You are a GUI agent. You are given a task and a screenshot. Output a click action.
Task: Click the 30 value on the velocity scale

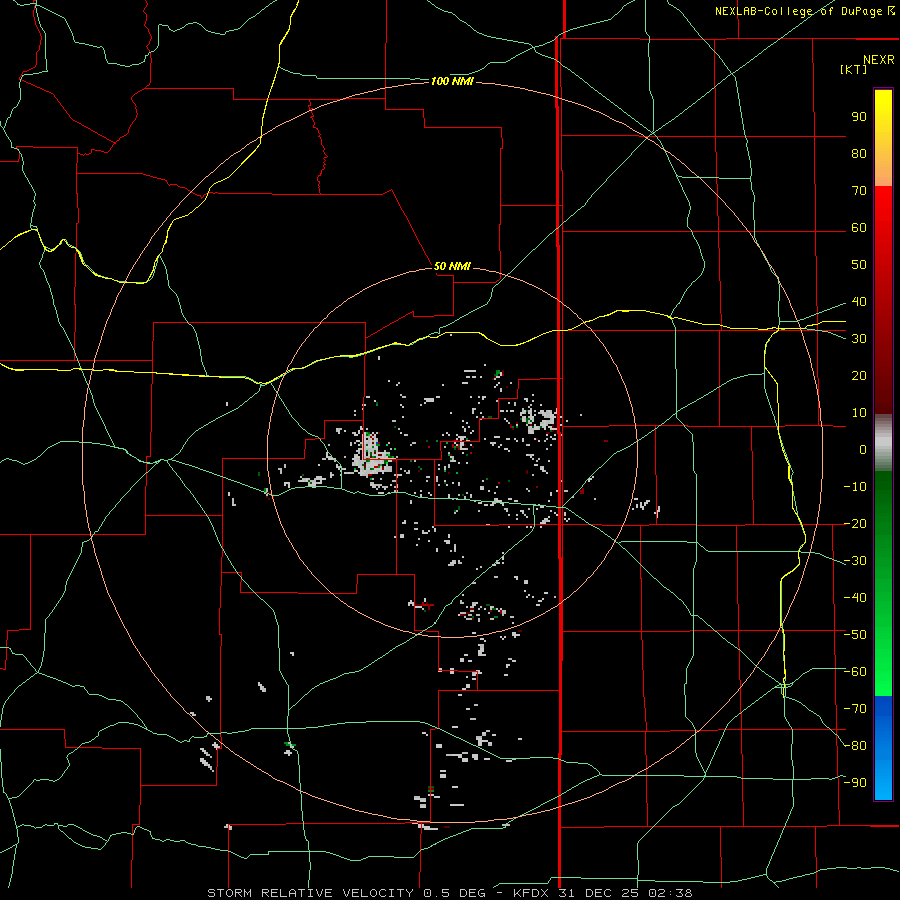click(859, 339)
